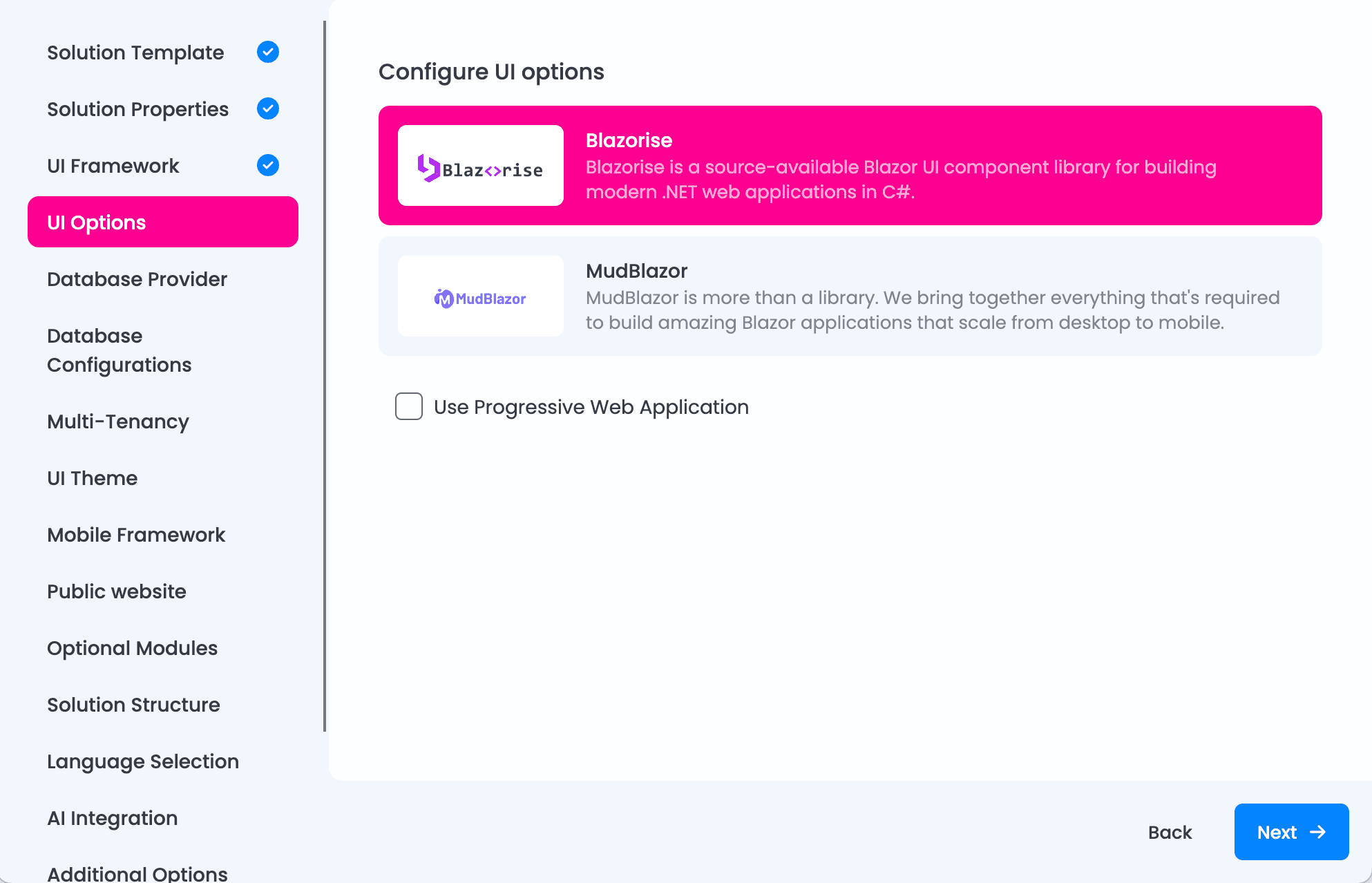Select the MudBlazor UI option card

(x=850, y=296)
